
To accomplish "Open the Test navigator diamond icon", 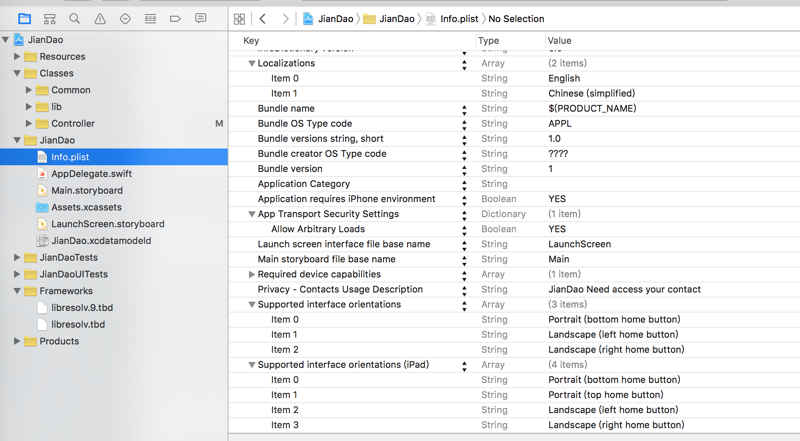I will [x=125, y=19].
